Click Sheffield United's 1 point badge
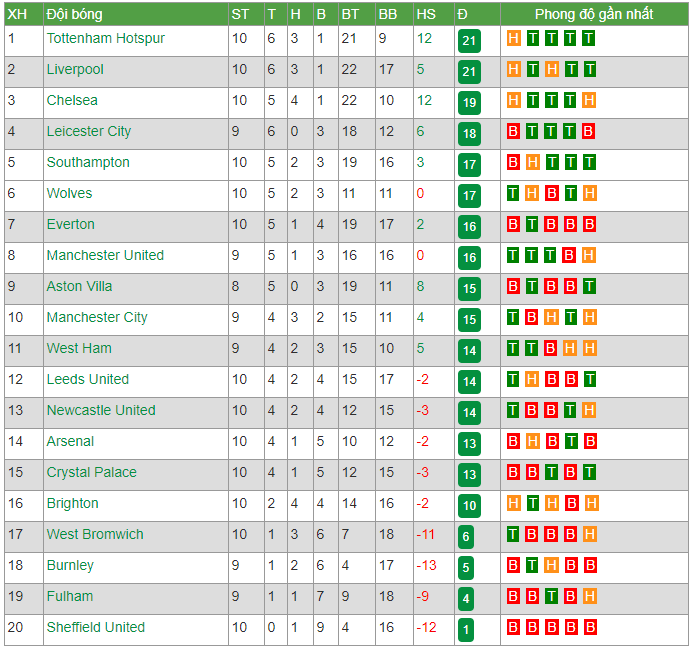This screenshot has height=649, width=692. tap(466, 630)
